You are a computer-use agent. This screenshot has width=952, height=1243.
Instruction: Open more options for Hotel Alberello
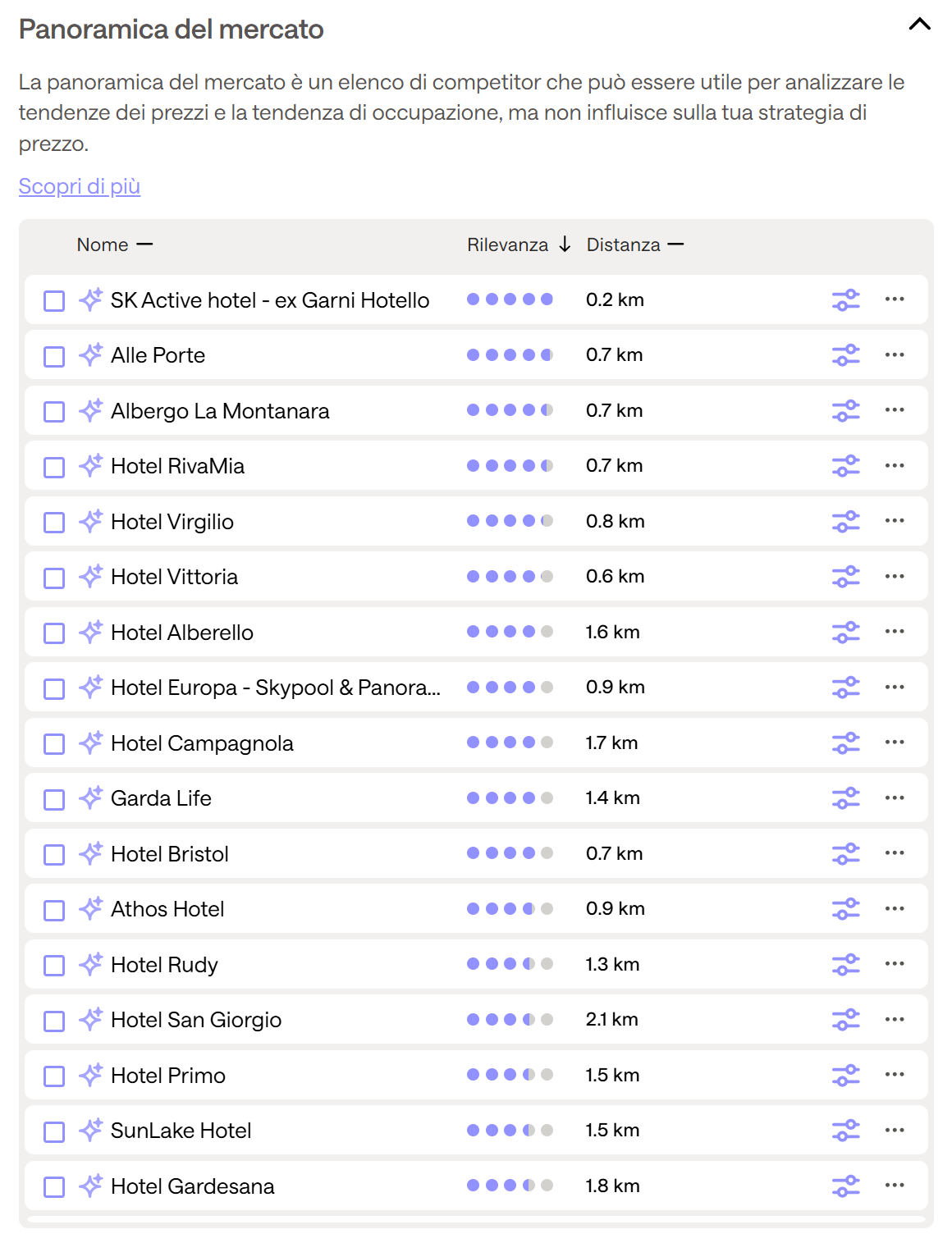pos(895,632)
